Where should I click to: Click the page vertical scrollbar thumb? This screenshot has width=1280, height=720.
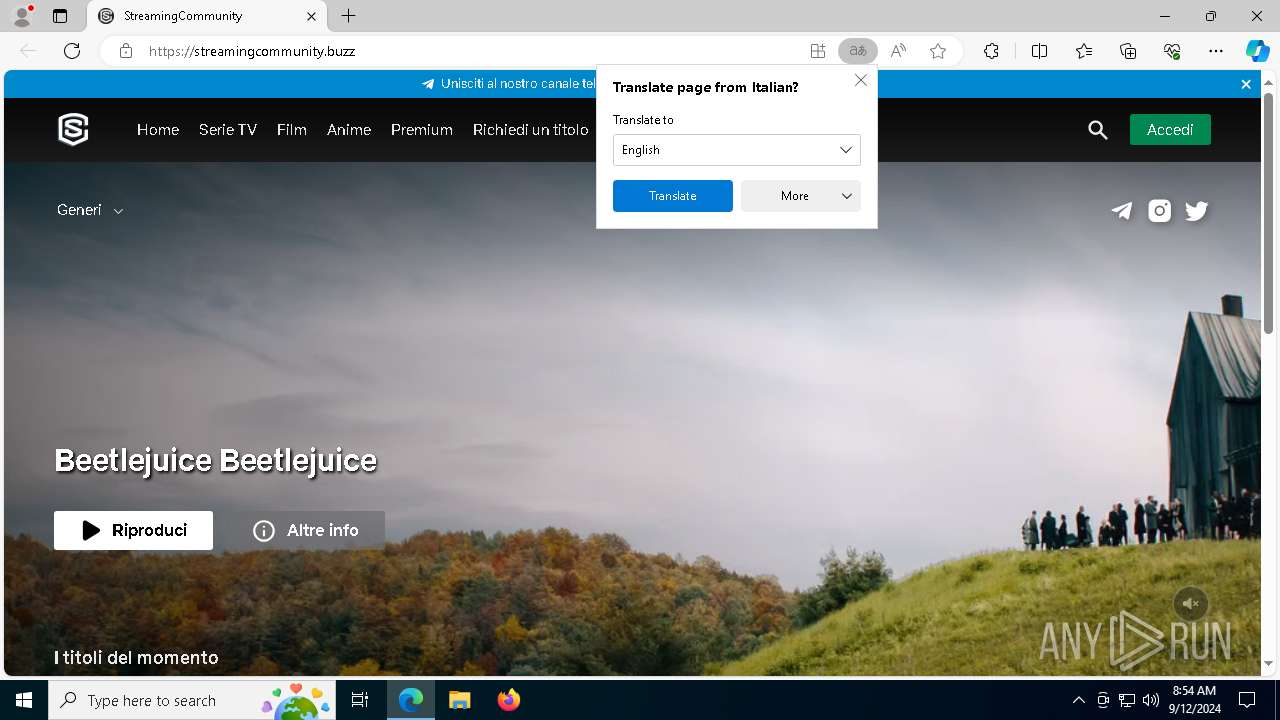click(1269, 214)
